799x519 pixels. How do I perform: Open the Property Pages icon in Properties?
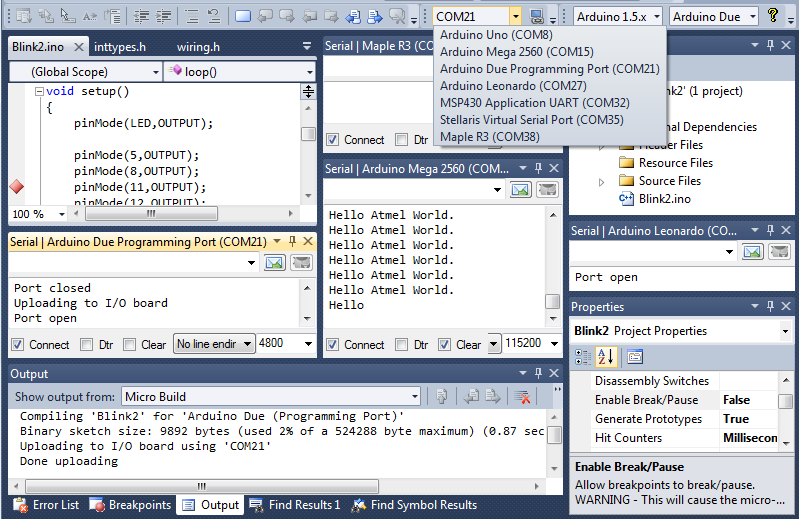click(635, 357)
